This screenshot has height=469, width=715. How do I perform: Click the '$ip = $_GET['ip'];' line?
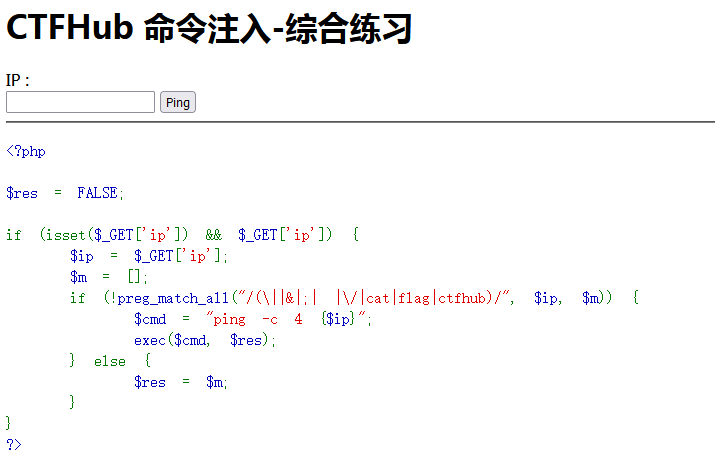point(149,256)
